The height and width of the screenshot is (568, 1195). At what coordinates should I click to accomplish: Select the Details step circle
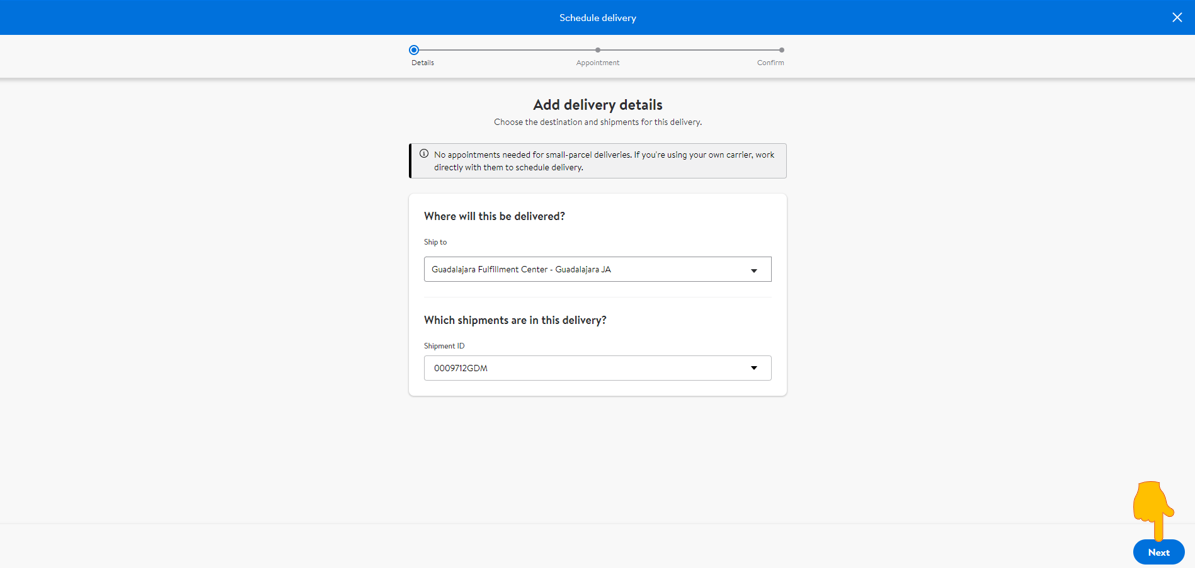click(x=414, y=50)
